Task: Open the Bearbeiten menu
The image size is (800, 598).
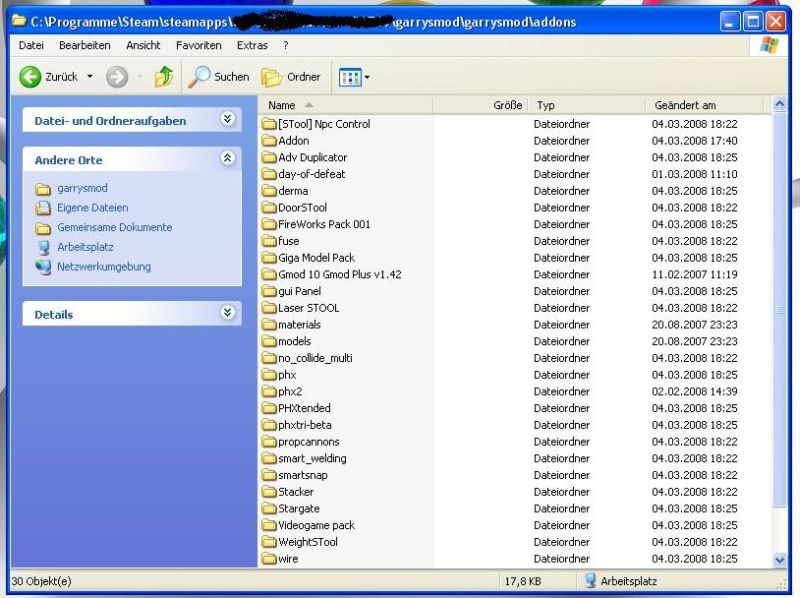Action: (85, 45)
